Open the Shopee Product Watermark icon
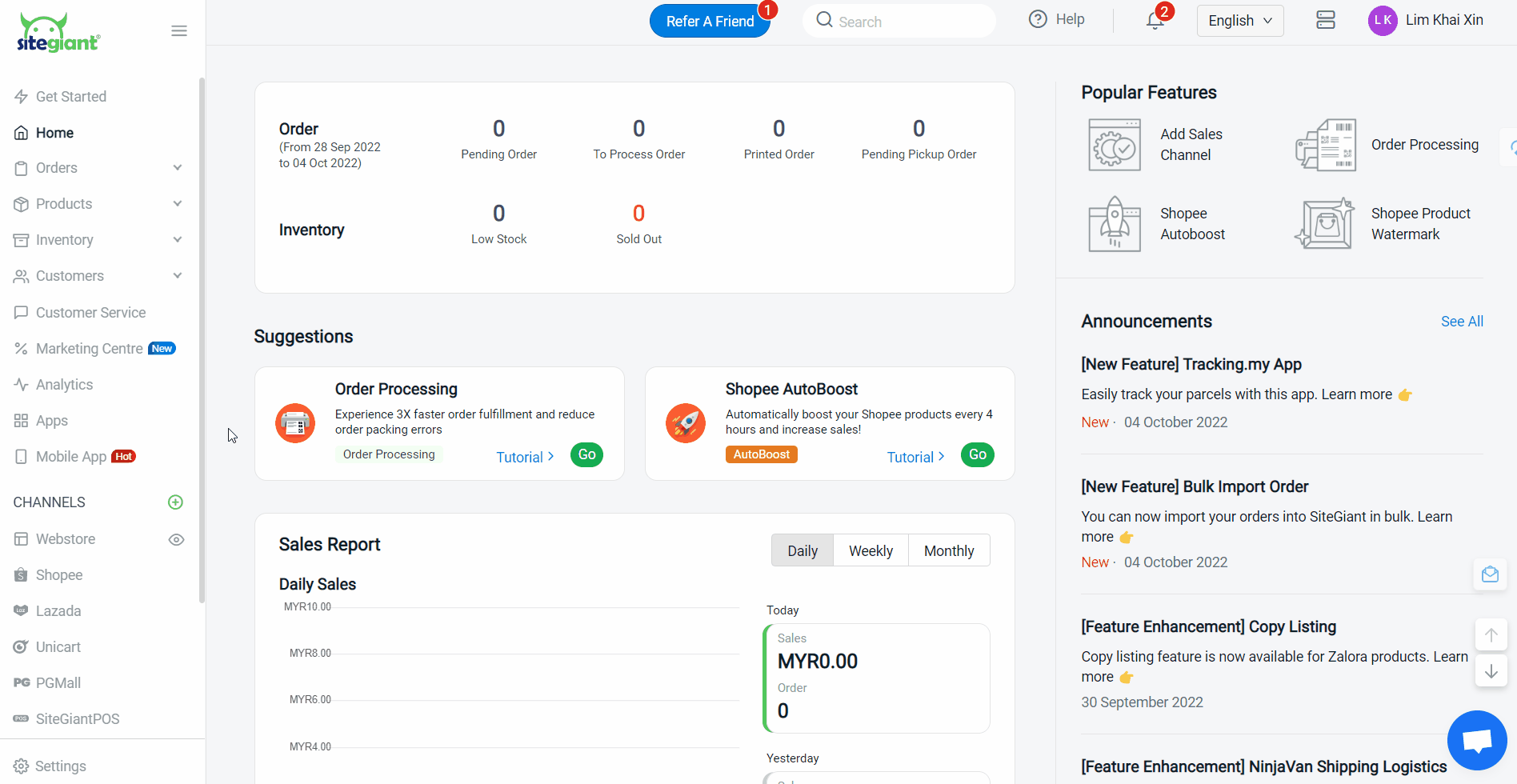This screenshot has width=1517, height=784. [x=1325, y=224]
